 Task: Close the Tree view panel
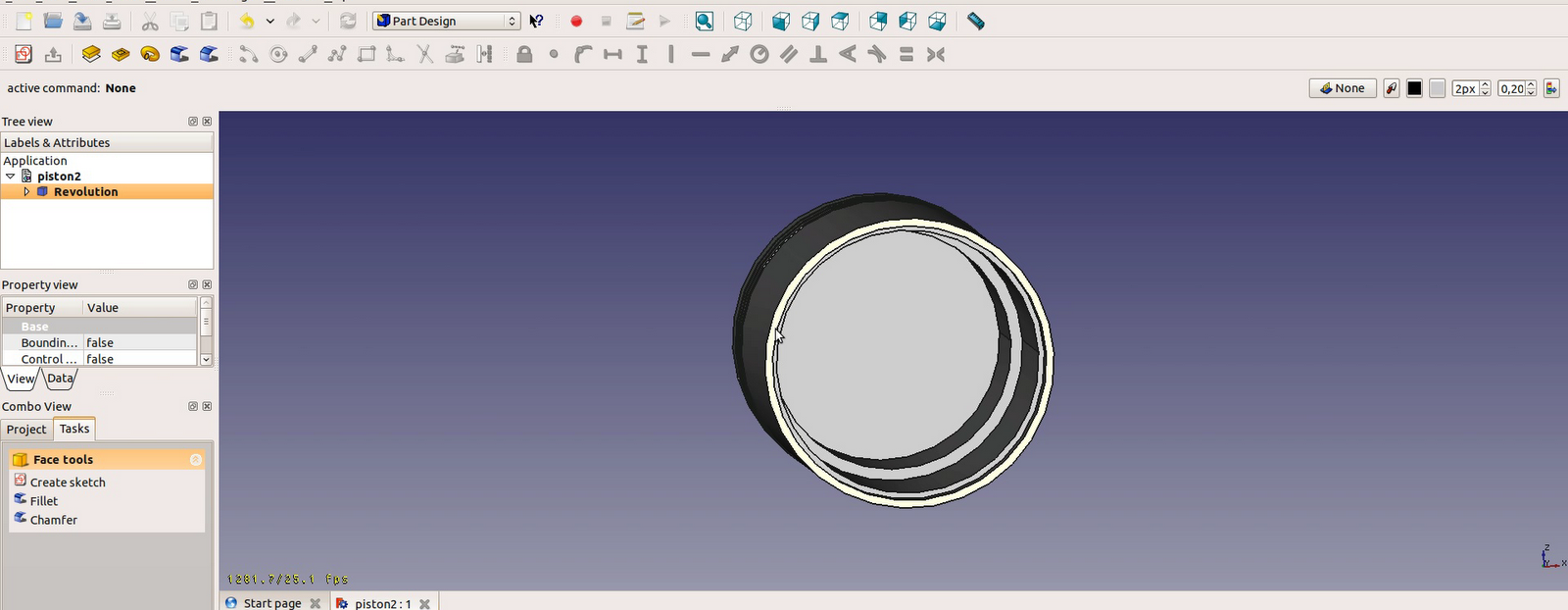[x=207, y=122]
